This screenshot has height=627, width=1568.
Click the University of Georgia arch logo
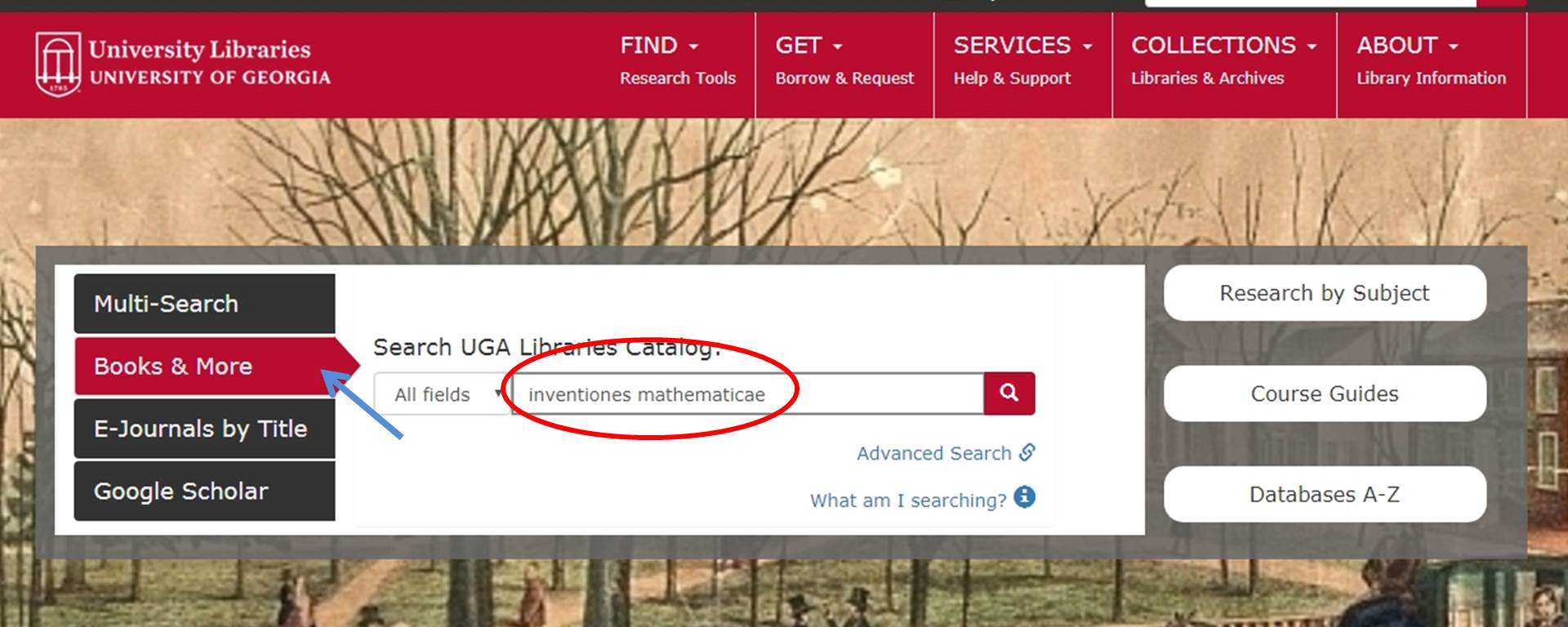point(58,64)
